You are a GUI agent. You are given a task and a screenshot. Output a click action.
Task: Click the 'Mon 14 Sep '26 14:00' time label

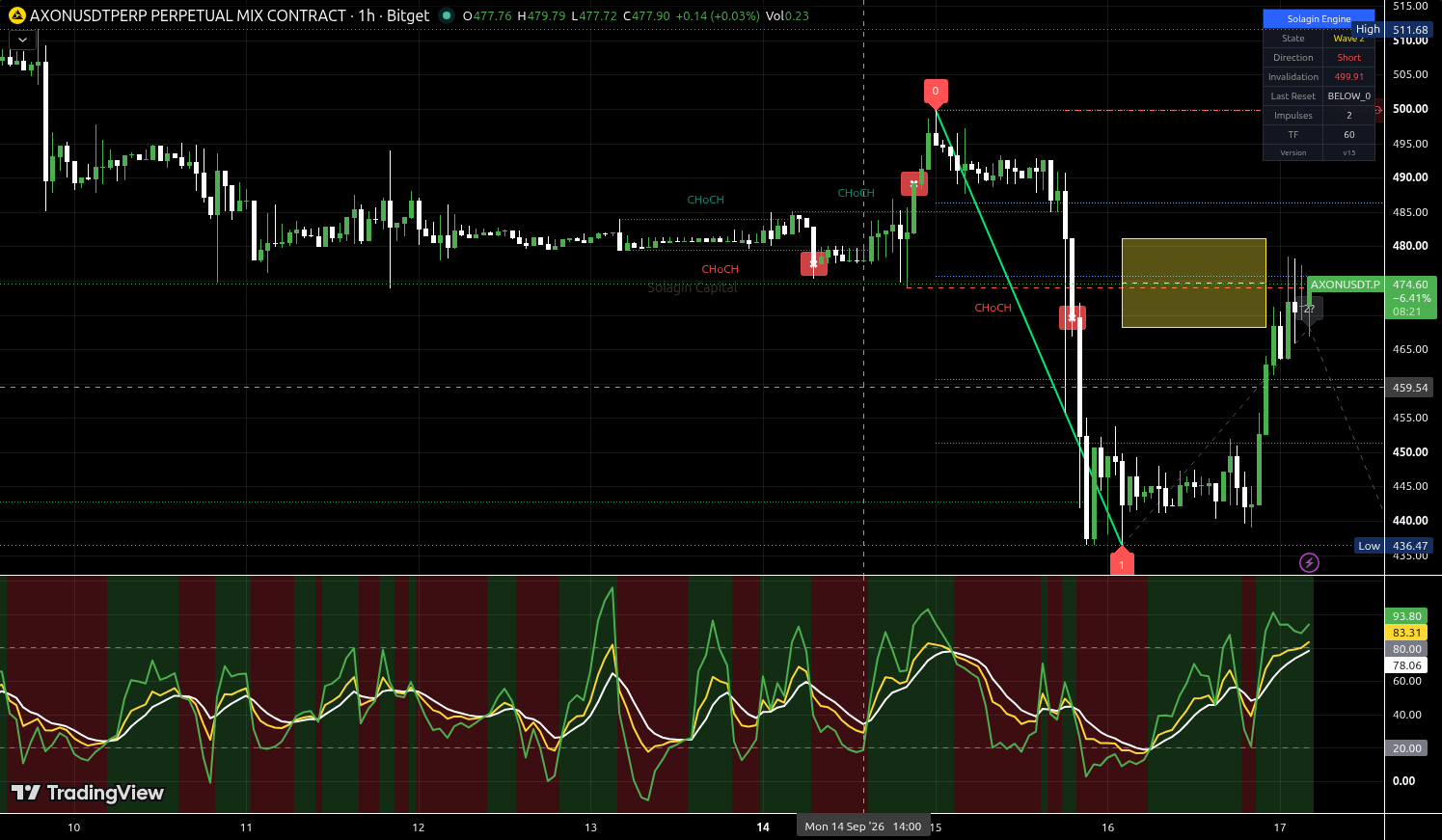[863, 826]
